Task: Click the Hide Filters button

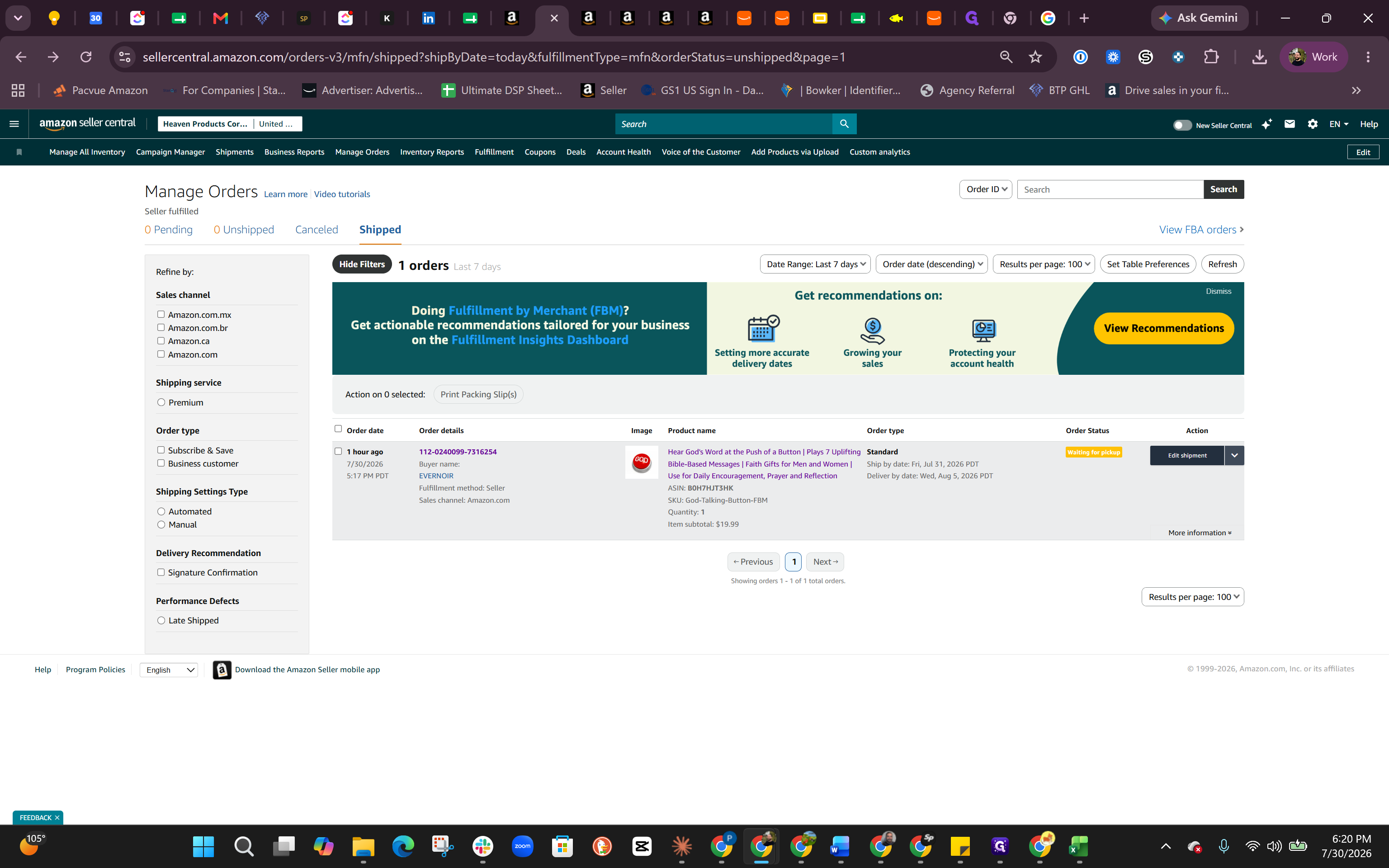Action: [x=362, y=264]
